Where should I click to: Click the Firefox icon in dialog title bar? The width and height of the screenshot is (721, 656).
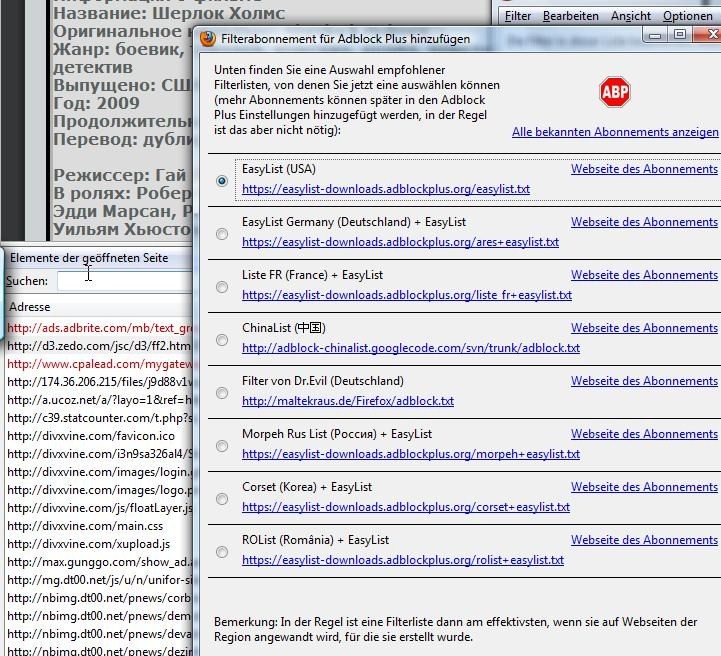click(x=208, y=39)
